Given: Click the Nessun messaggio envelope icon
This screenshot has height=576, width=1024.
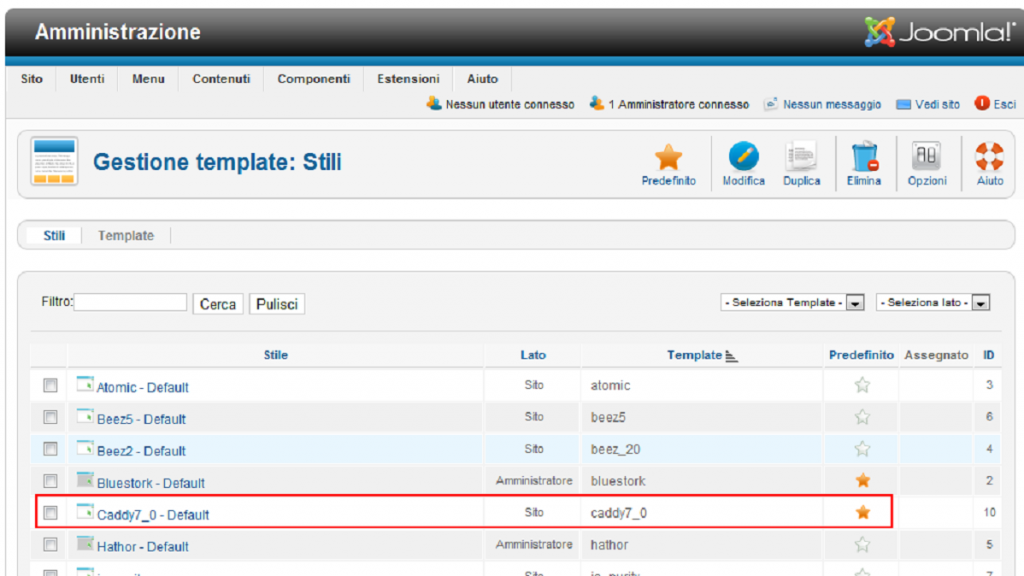Looking at the screenshot, I should [771, 104].
